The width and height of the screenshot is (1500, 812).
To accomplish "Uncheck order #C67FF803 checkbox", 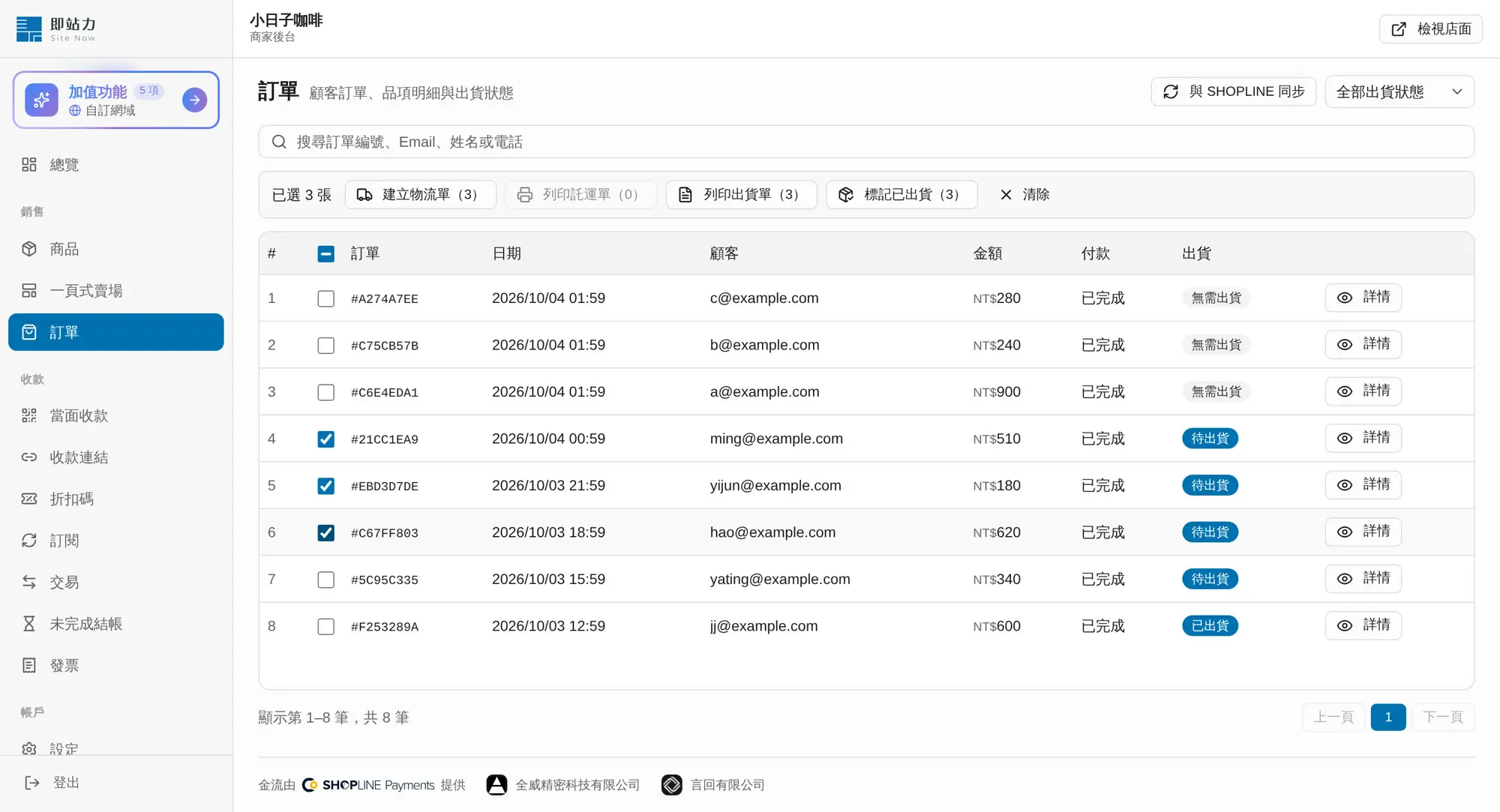I will coord(325,533).
